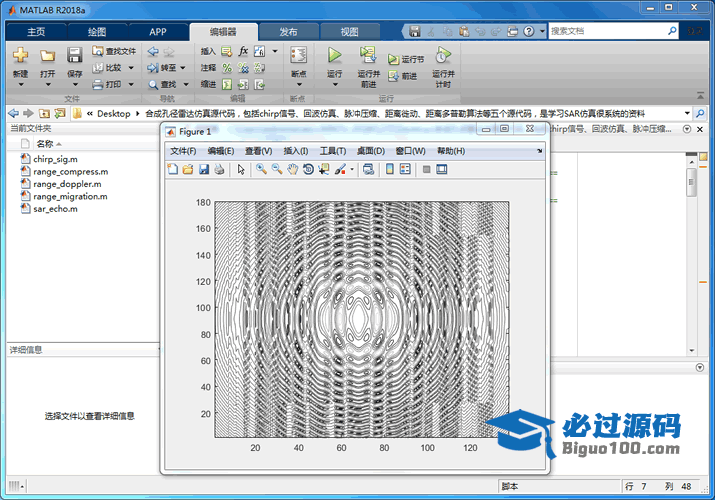This screenshot has width=715, height=500.
Task: Click the Show Plot Tools and Dock Figure icon
Action: [x=441, y=170]
